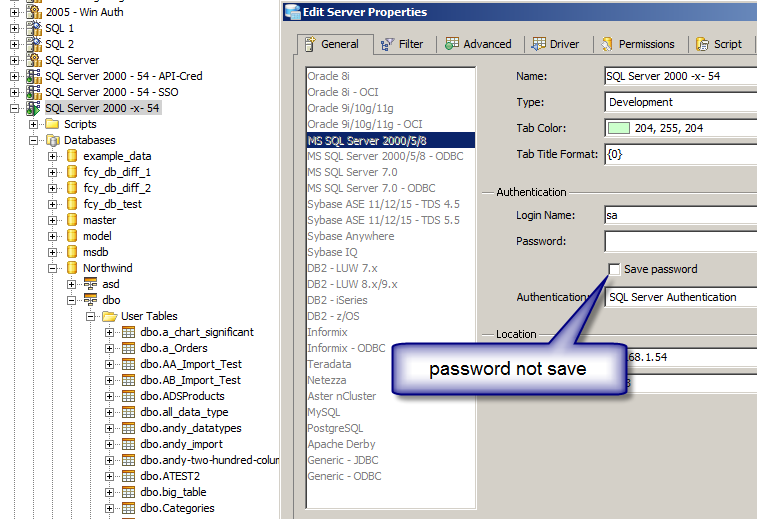Click the dbo.Categories table icon

128,508
